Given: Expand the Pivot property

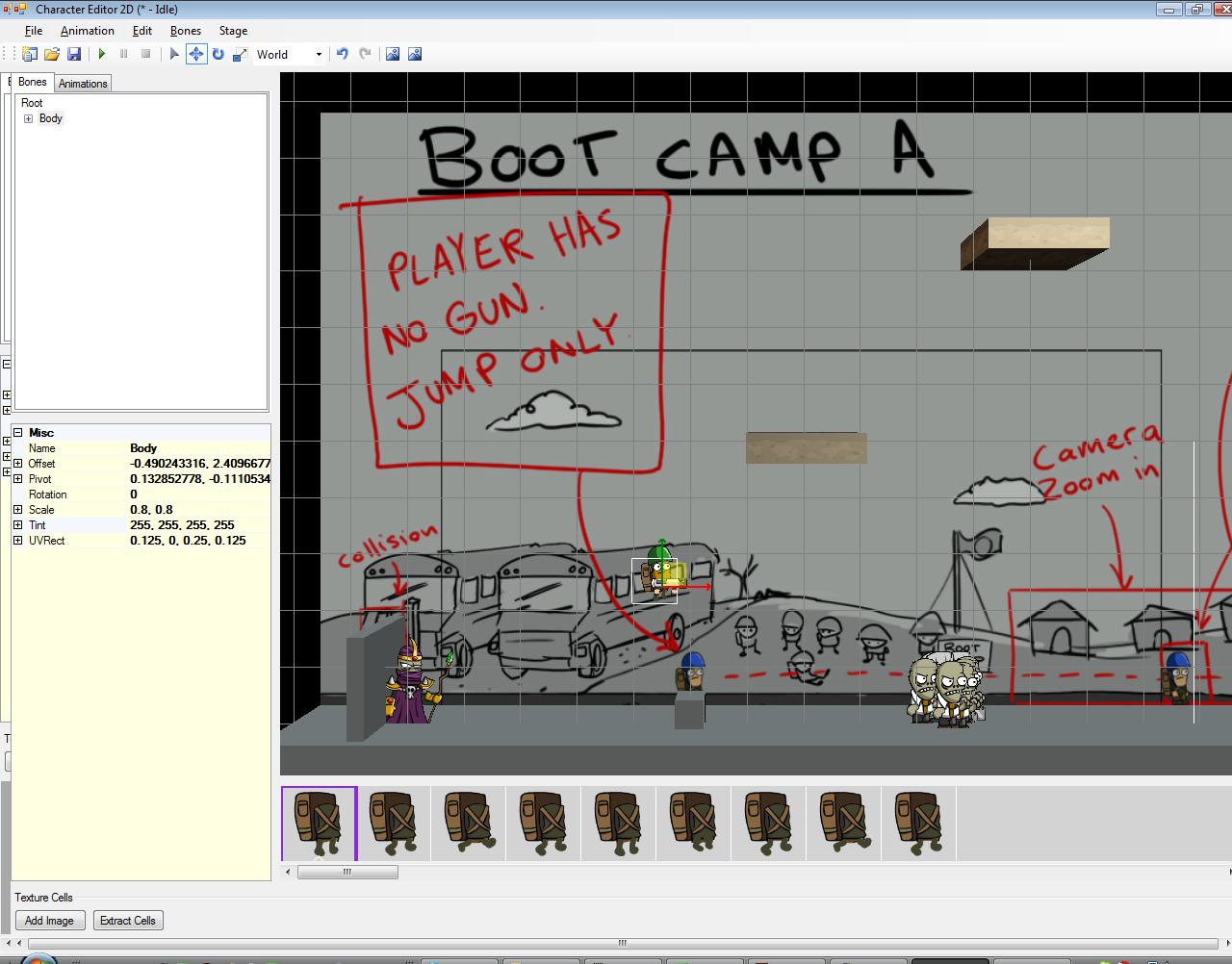Looking at the screenshot, I should 17,479.
